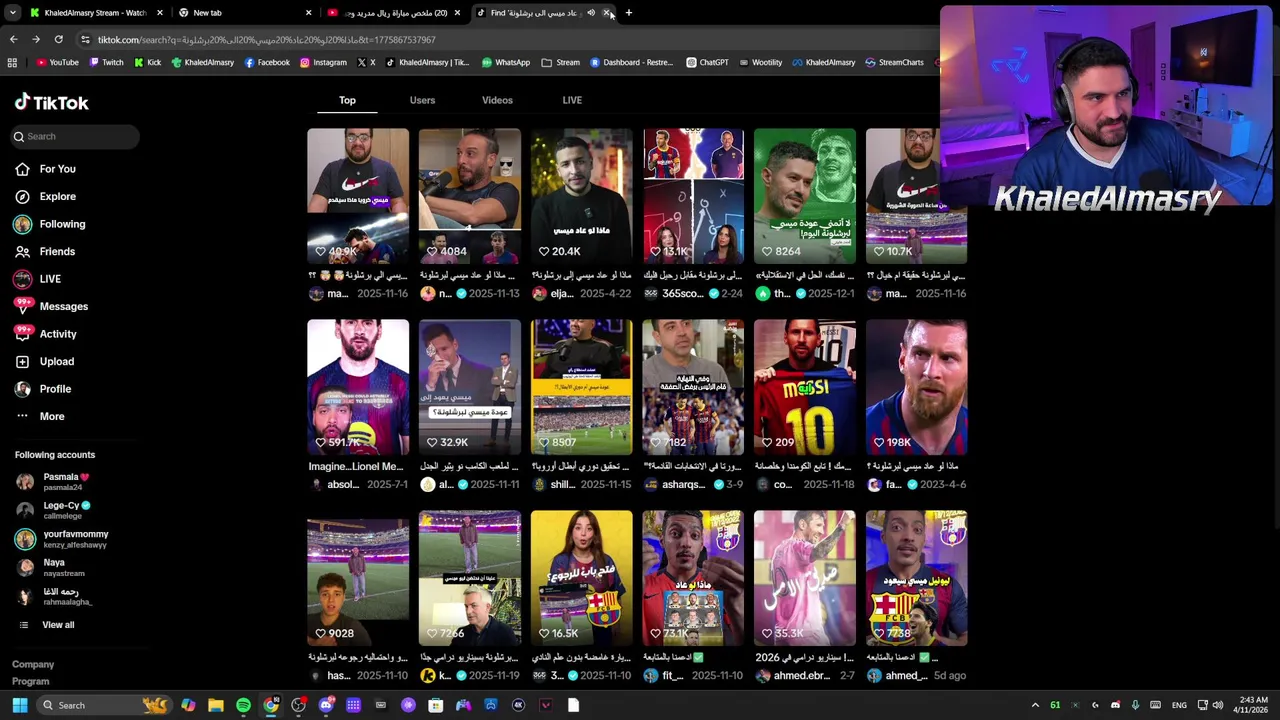This screenshot has width=1280, height=720.
Task: Mute the TikTok tab audio icon
Action: point(591,13)
